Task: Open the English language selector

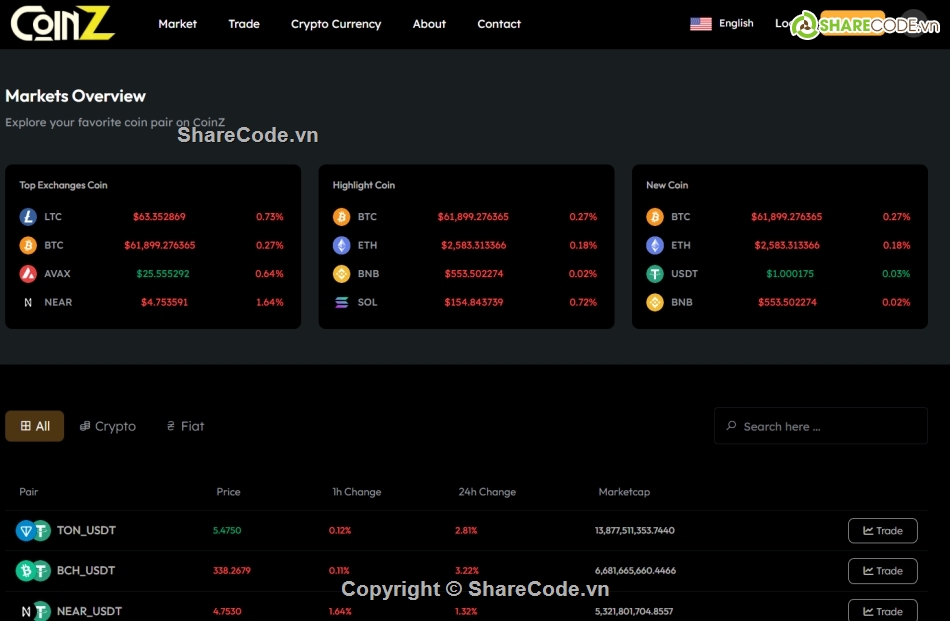Action: point(736,22)
